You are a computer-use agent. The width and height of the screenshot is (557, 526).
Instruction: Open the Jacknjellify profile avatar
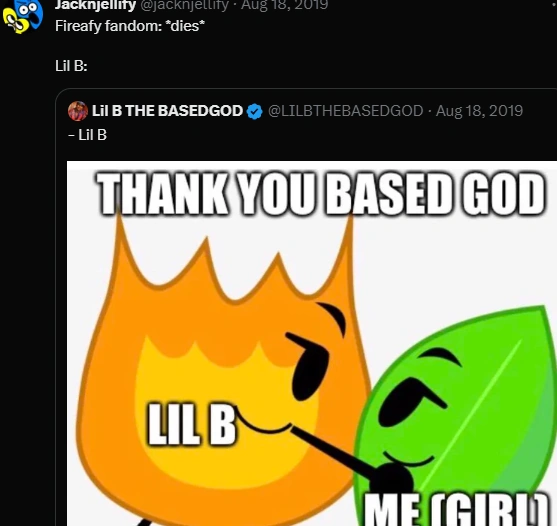click(22, 16)
